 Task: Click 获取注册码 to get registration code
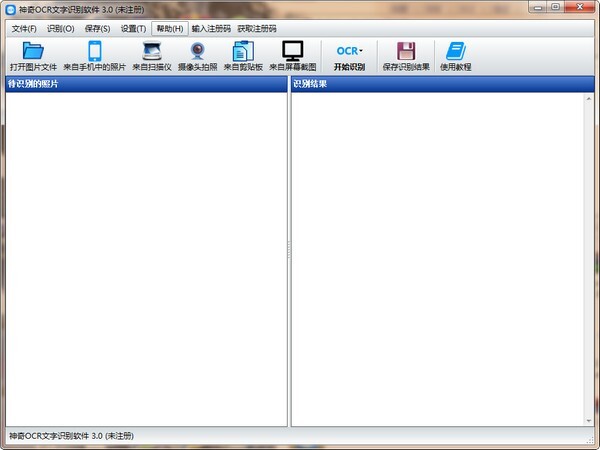pos(257,29)
